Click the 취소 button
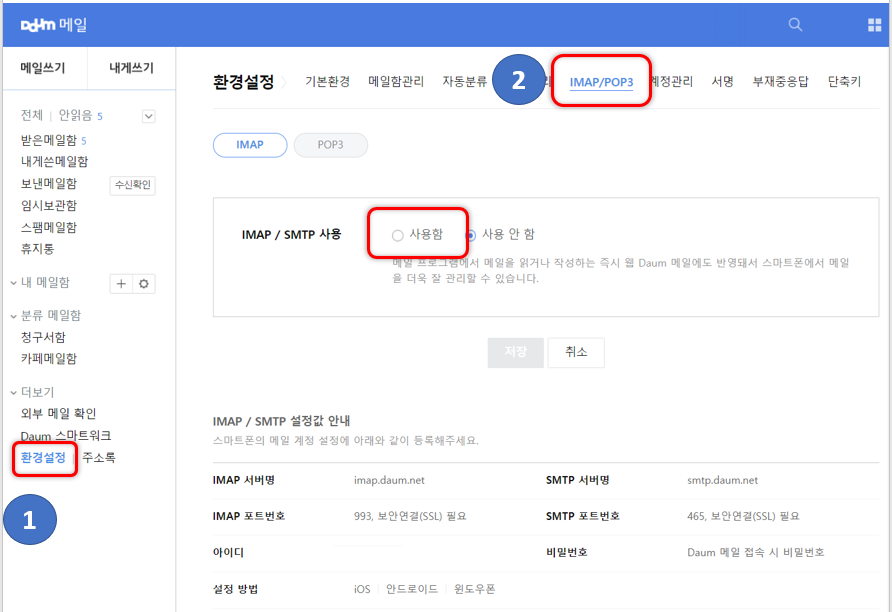 pos(576,352)
